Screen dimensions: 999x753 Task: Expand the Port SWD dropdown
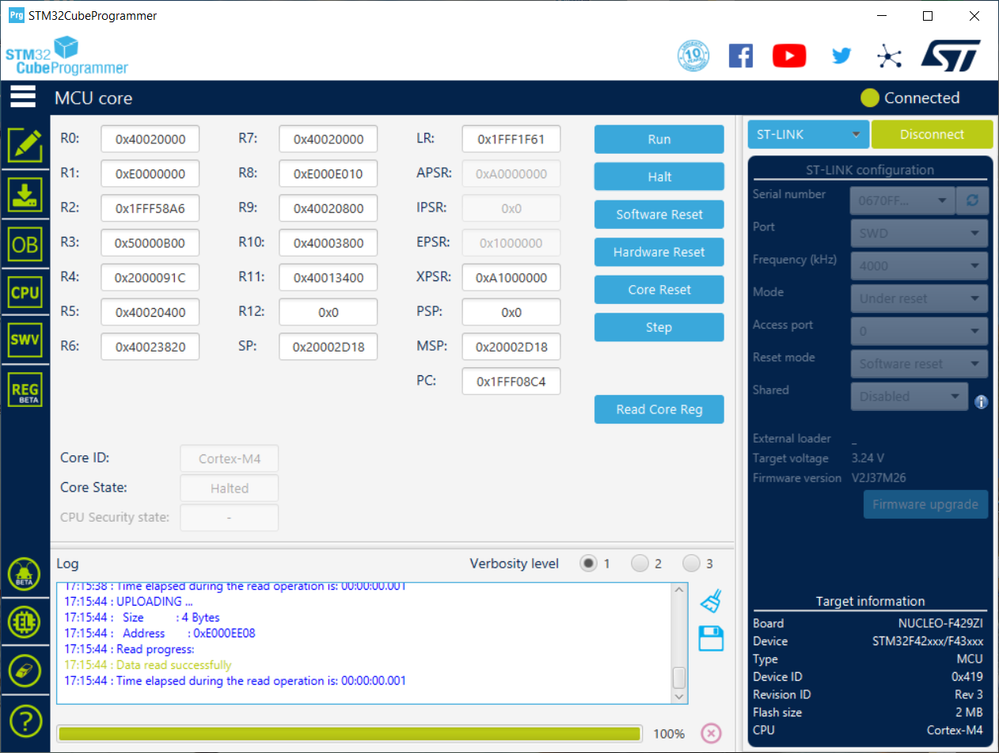pos(919,233)
